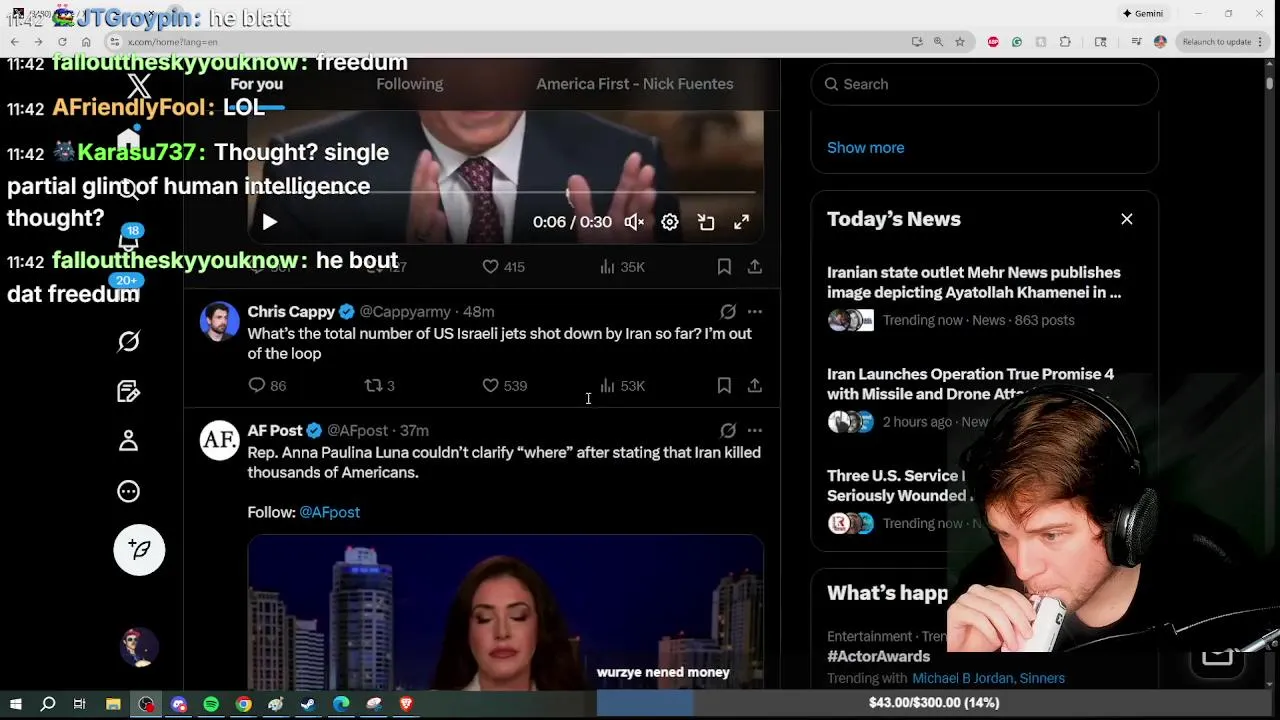Open Steam from the taskbar
Screen dimensions: 1280x720
click(308, 704)
